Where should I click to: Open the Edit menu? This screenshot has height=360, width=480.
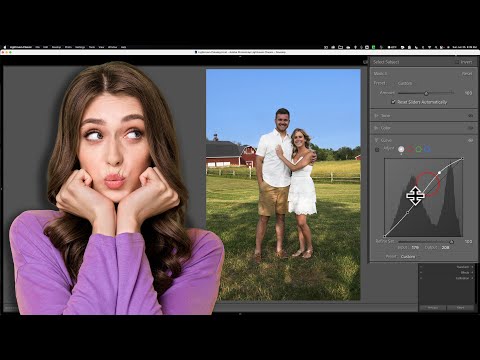(x=46, y=47)
